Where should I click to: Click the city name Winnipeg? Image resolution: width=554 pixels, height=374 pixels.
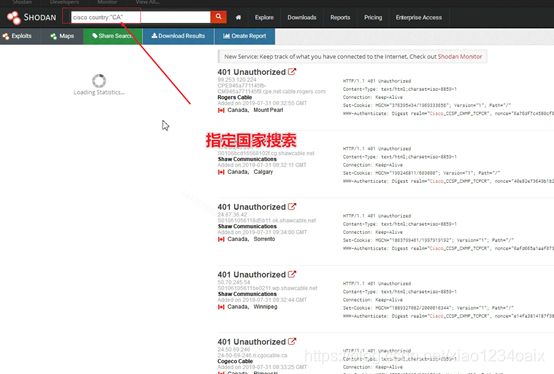tap(265, 307)
